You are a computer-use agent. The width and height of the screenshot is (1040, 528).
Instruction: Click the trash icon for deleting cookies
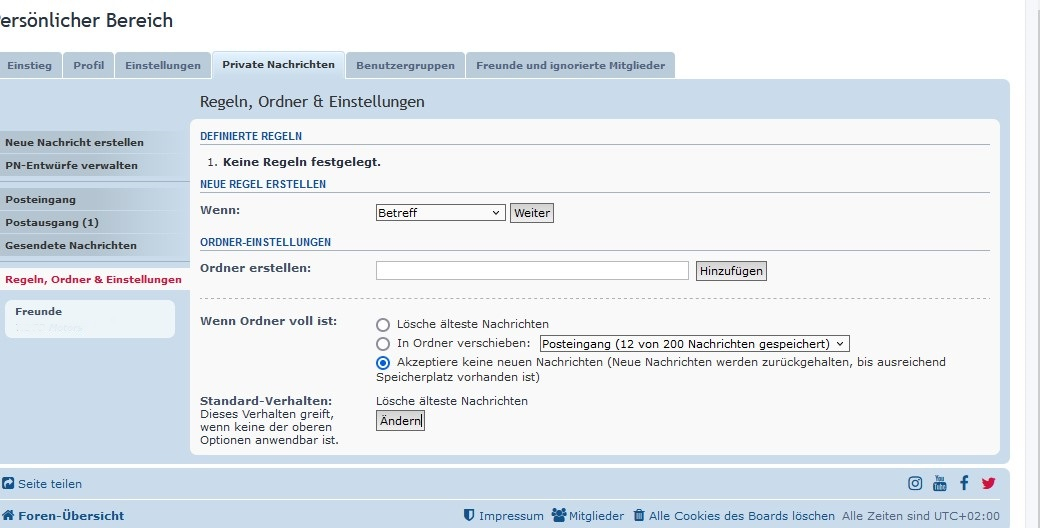[x=639, y=516]
